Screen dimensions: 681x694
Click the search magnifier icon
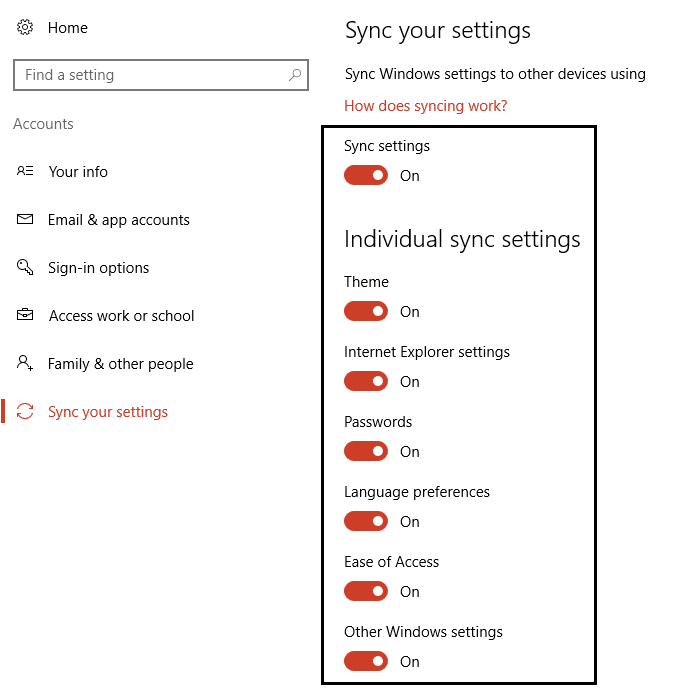pyautogui.click(x=295, y=75)
